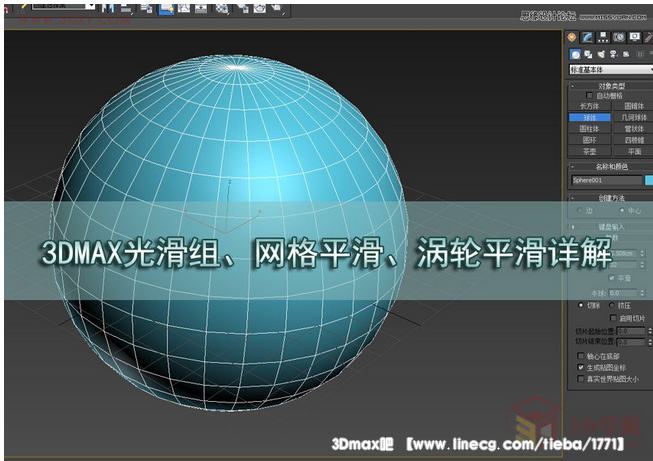Image resolution: width=653 pixels, height=461 pixels.
Task: Click the 管状体 object button
Action: [x=634, y=129]
